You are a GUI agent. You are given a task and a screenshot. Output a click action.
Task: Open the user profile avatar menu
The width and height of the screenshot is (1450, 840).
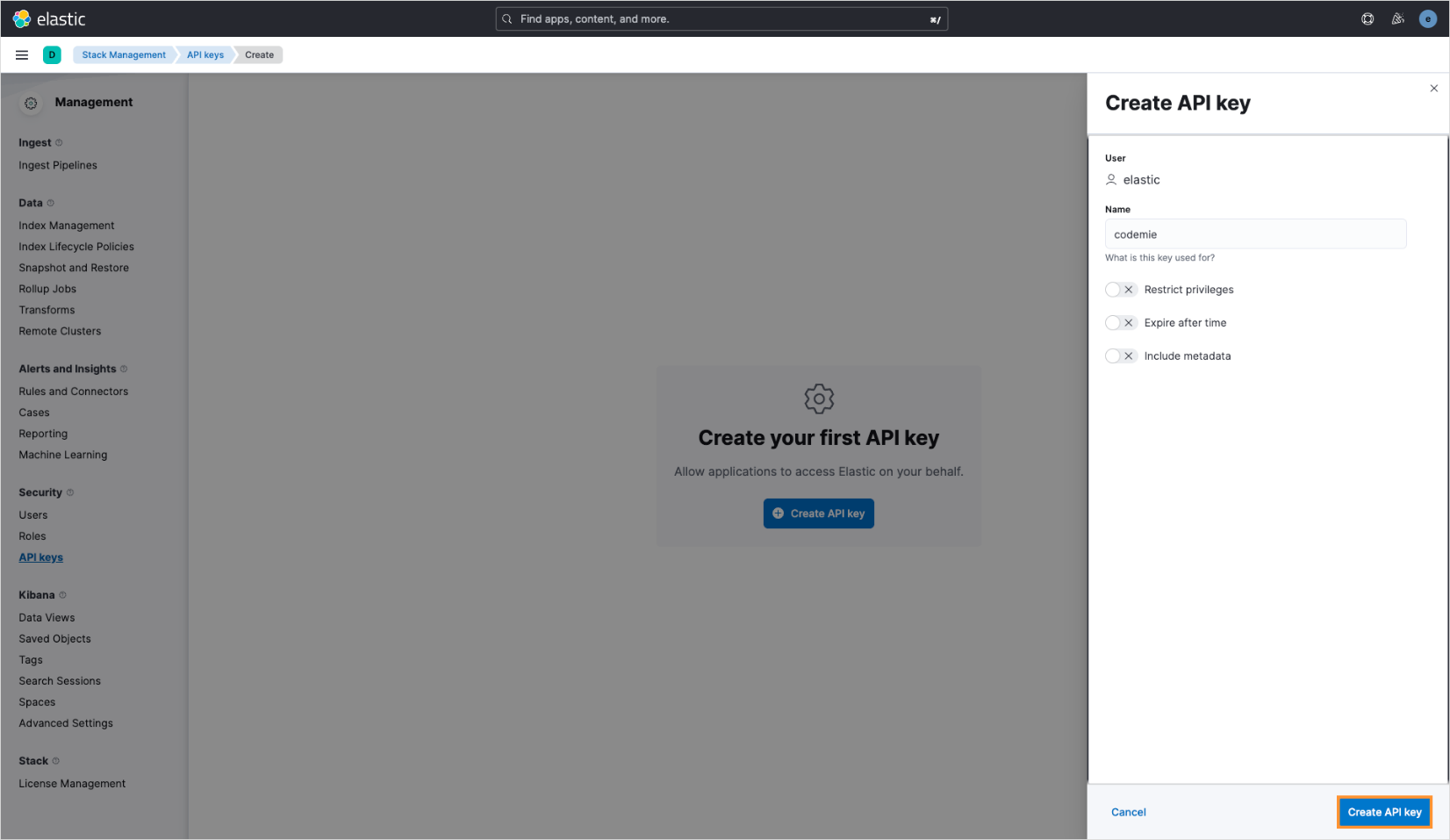point(1427,18)
